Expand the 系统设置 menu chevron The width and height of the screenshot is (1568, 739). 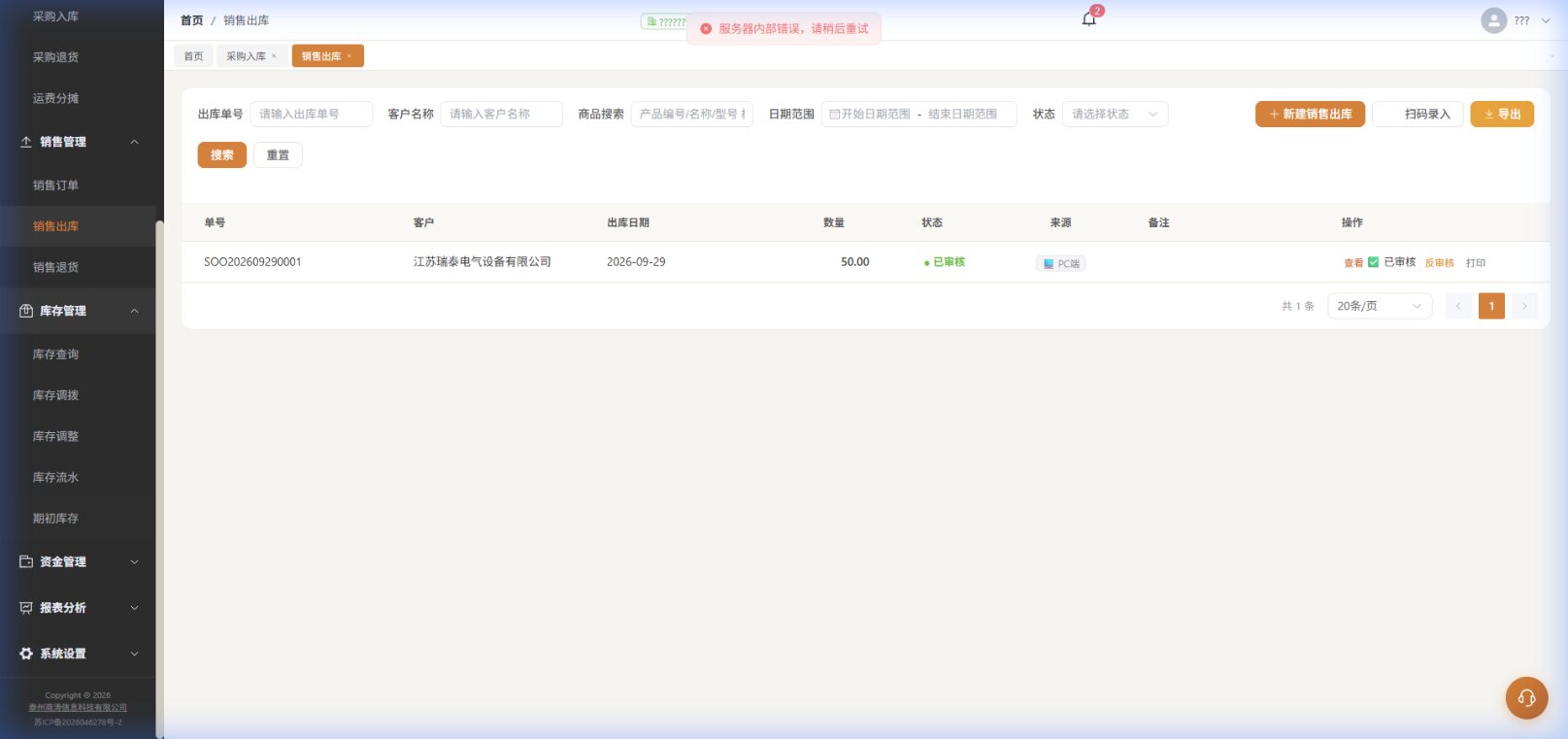[x=134, y=654]
